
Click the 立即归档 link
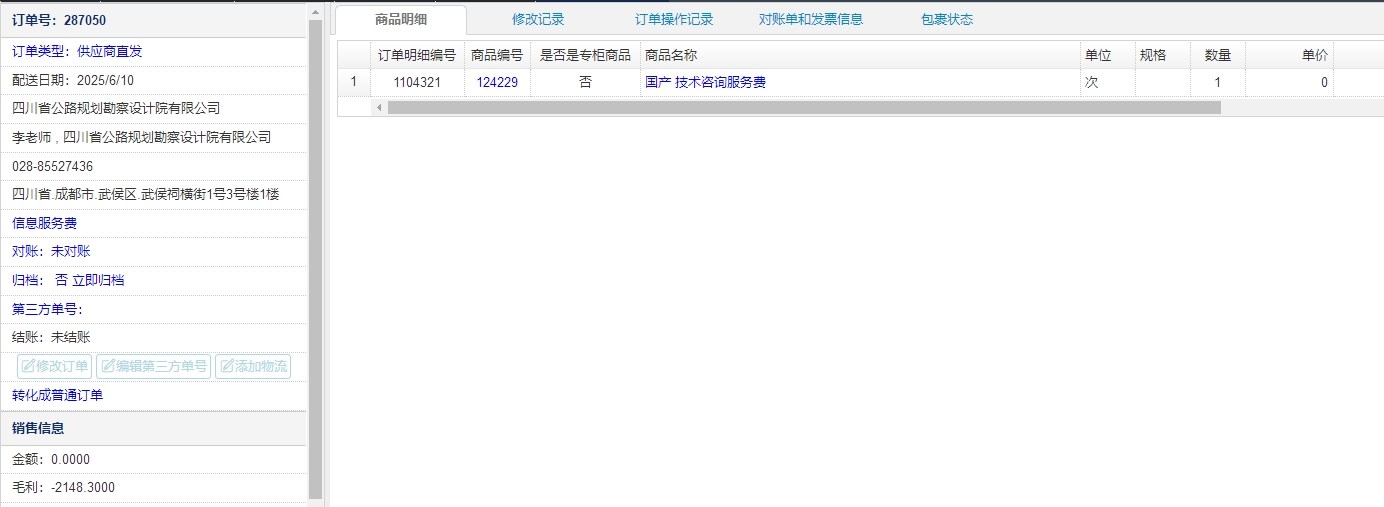[x=98, y=280]
